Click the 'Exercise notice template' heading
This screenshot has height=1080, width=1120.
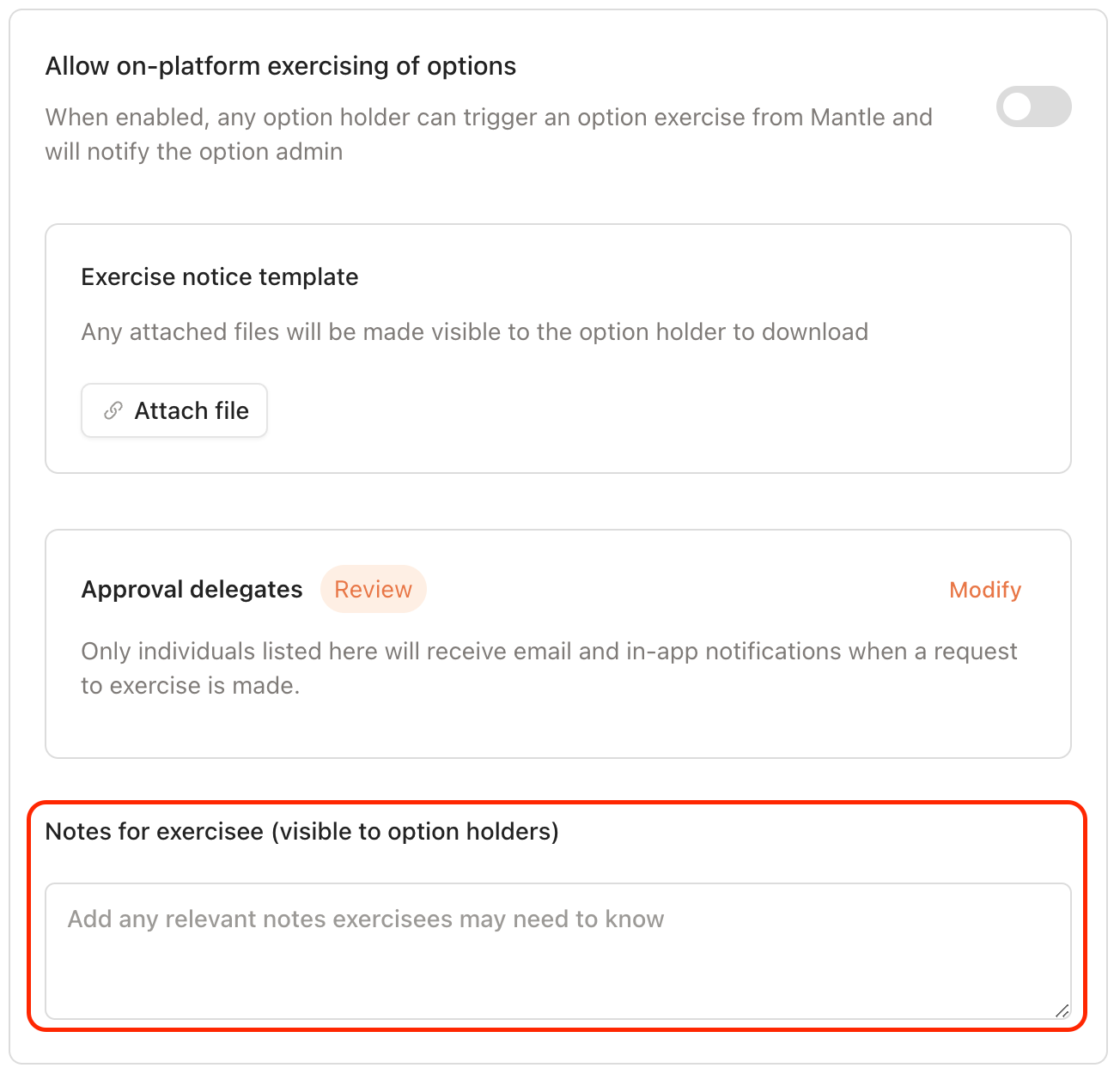(x=220, y=276)
